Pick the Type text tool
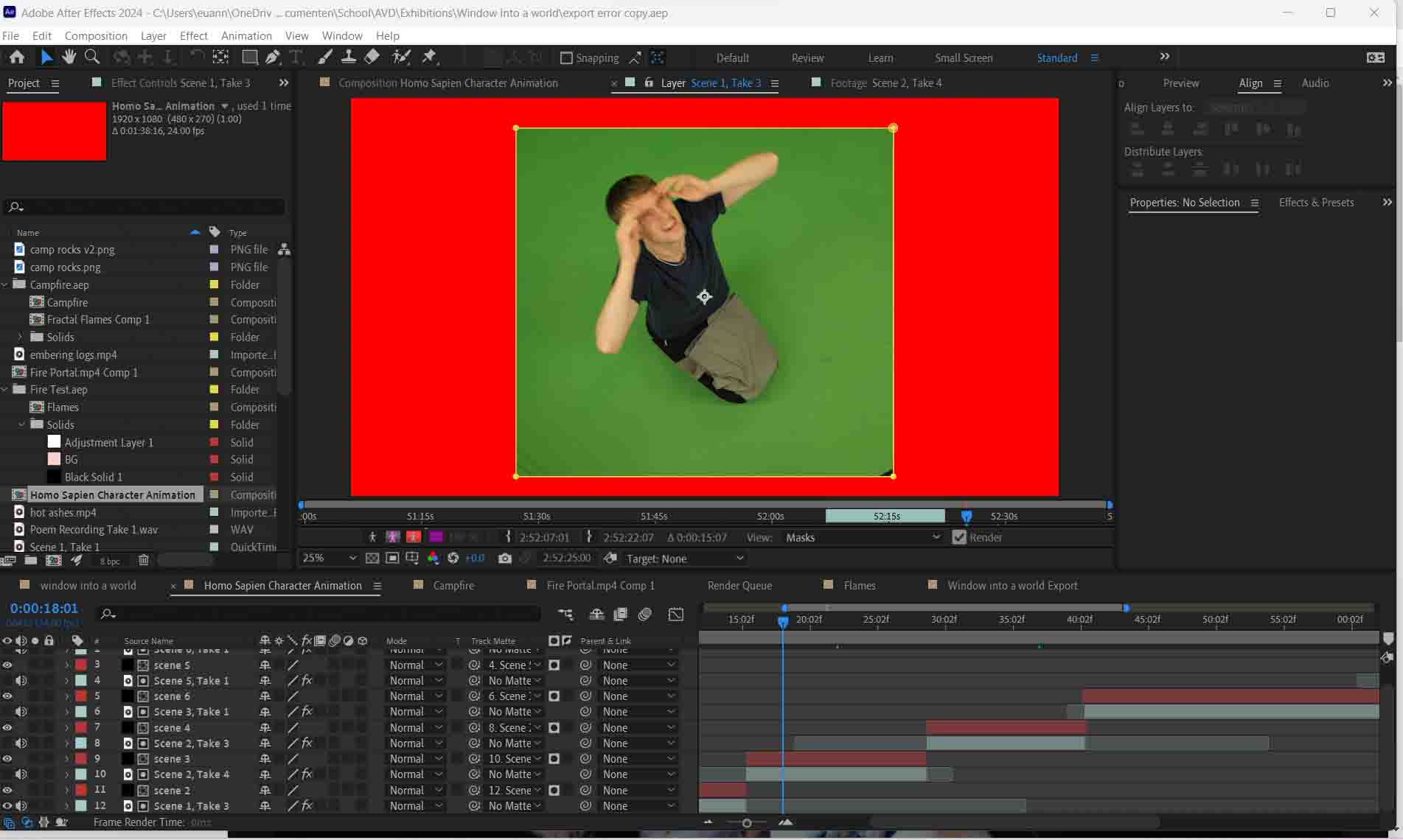This screenshot has height=840, width=1403. click(x=296, y=57)
